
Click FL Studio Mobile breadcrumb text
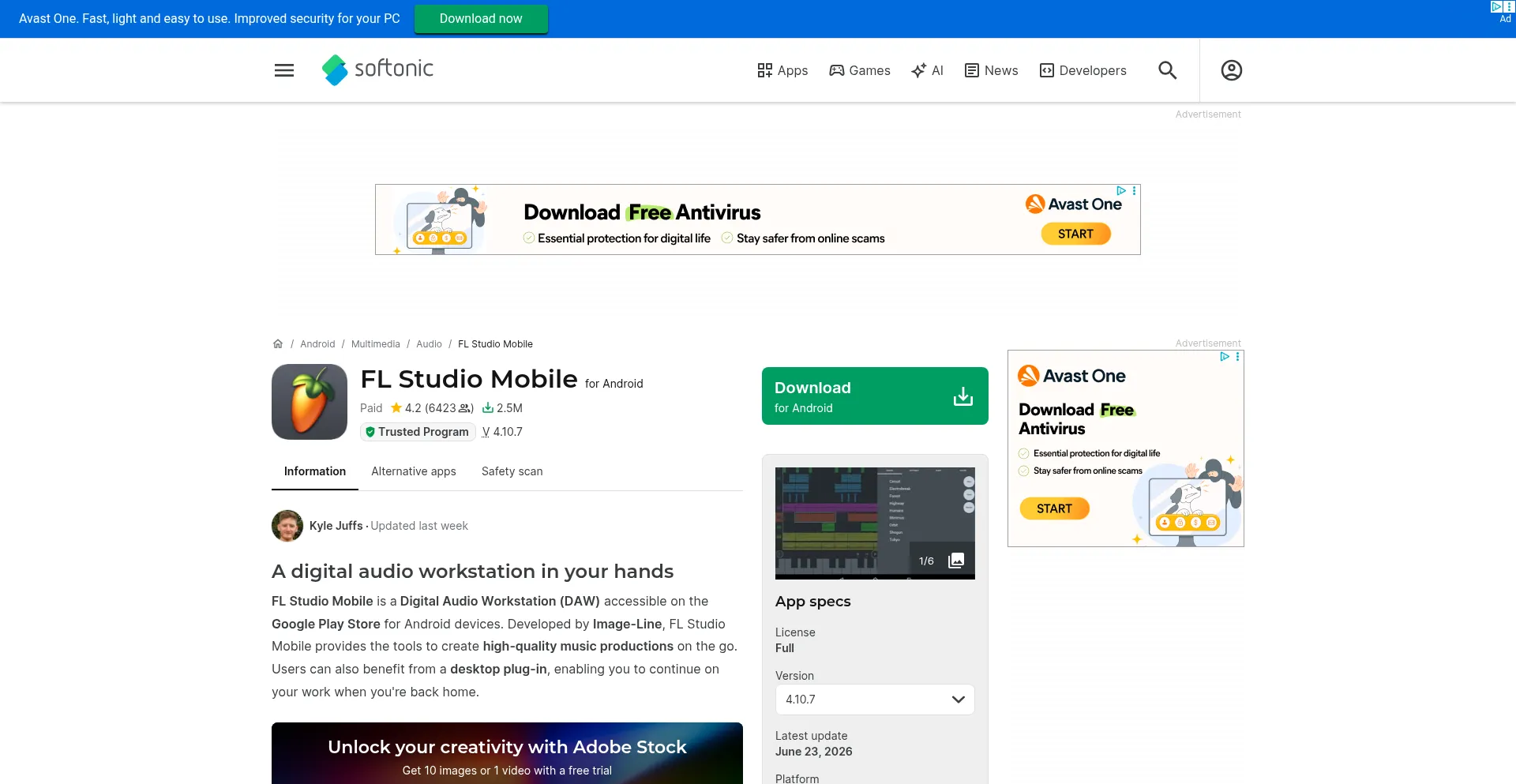point(495,344)
